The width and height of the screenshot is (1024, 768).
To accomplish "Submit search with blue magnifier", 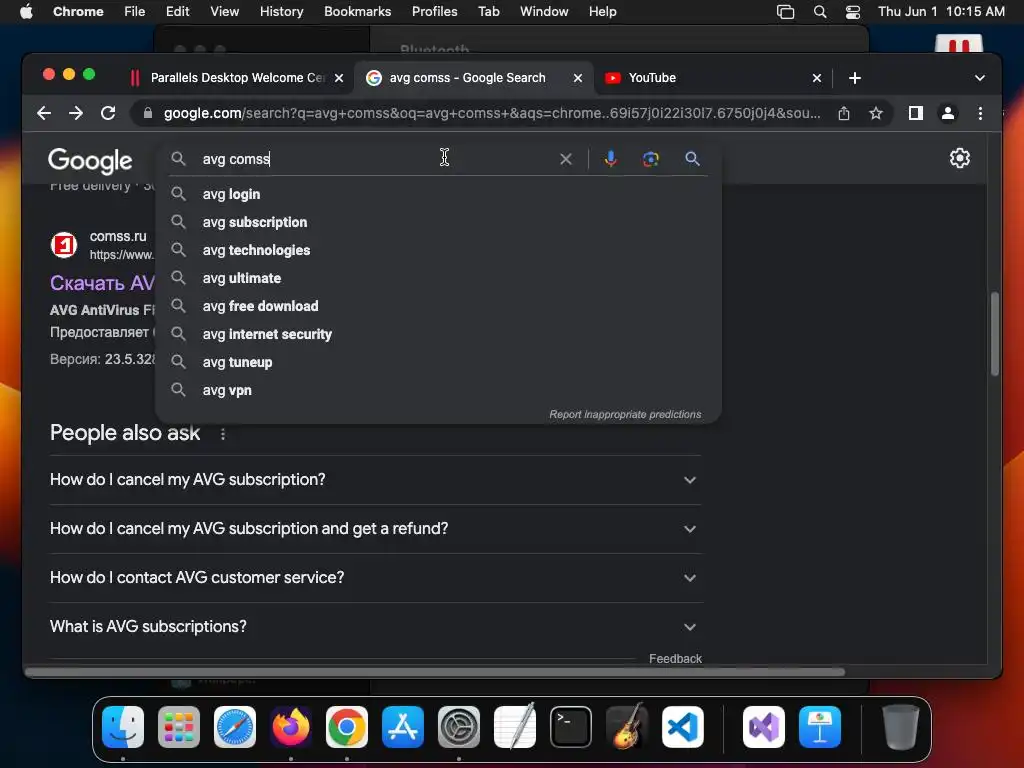I will (692, 159).
